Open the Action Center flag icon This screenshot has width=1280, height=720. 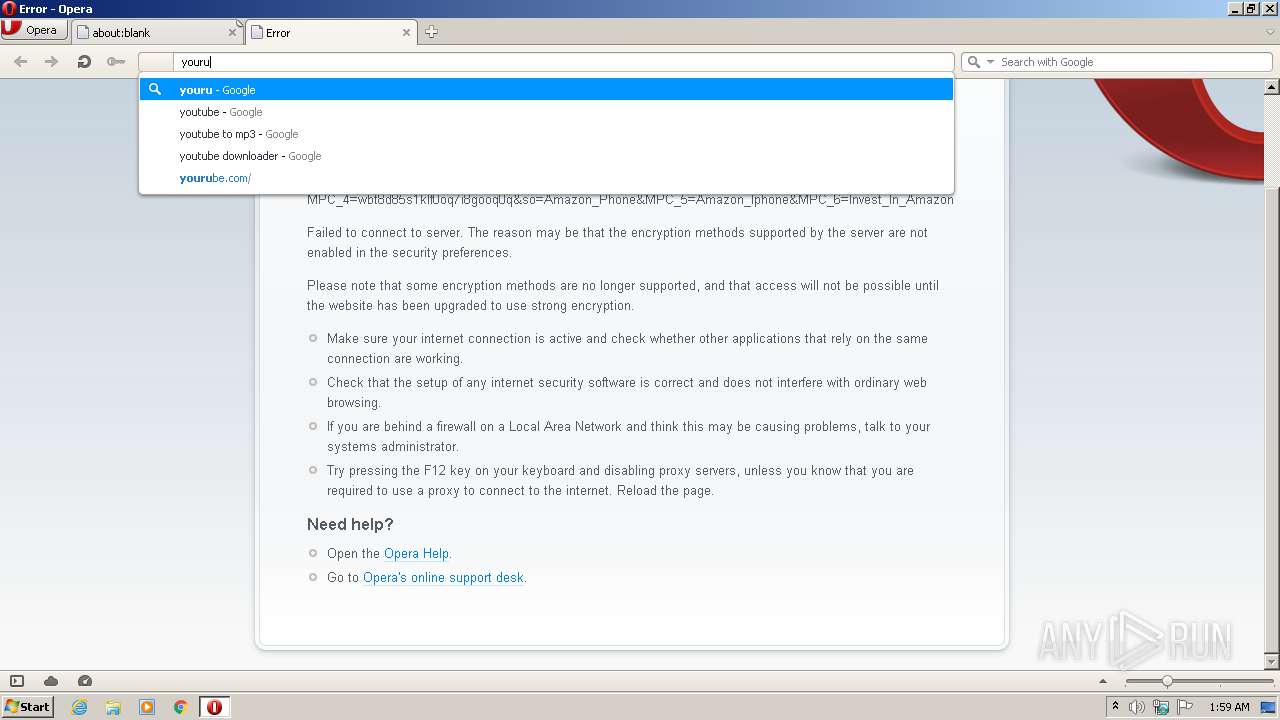1185,707
